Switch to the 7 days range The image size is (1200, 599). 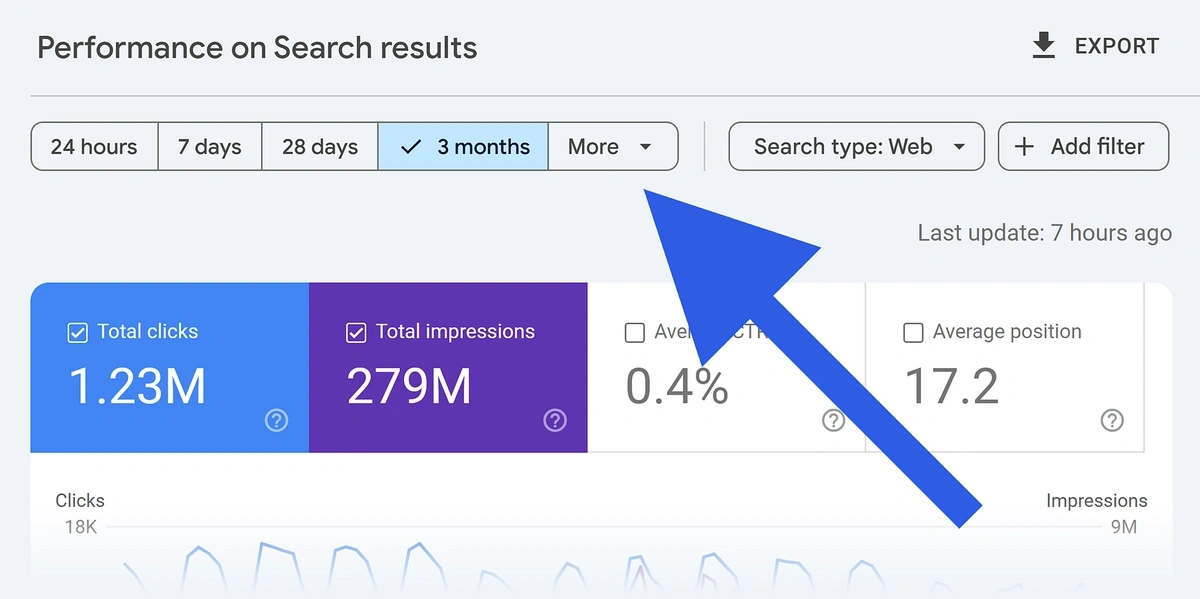click(x=209, y=147)
